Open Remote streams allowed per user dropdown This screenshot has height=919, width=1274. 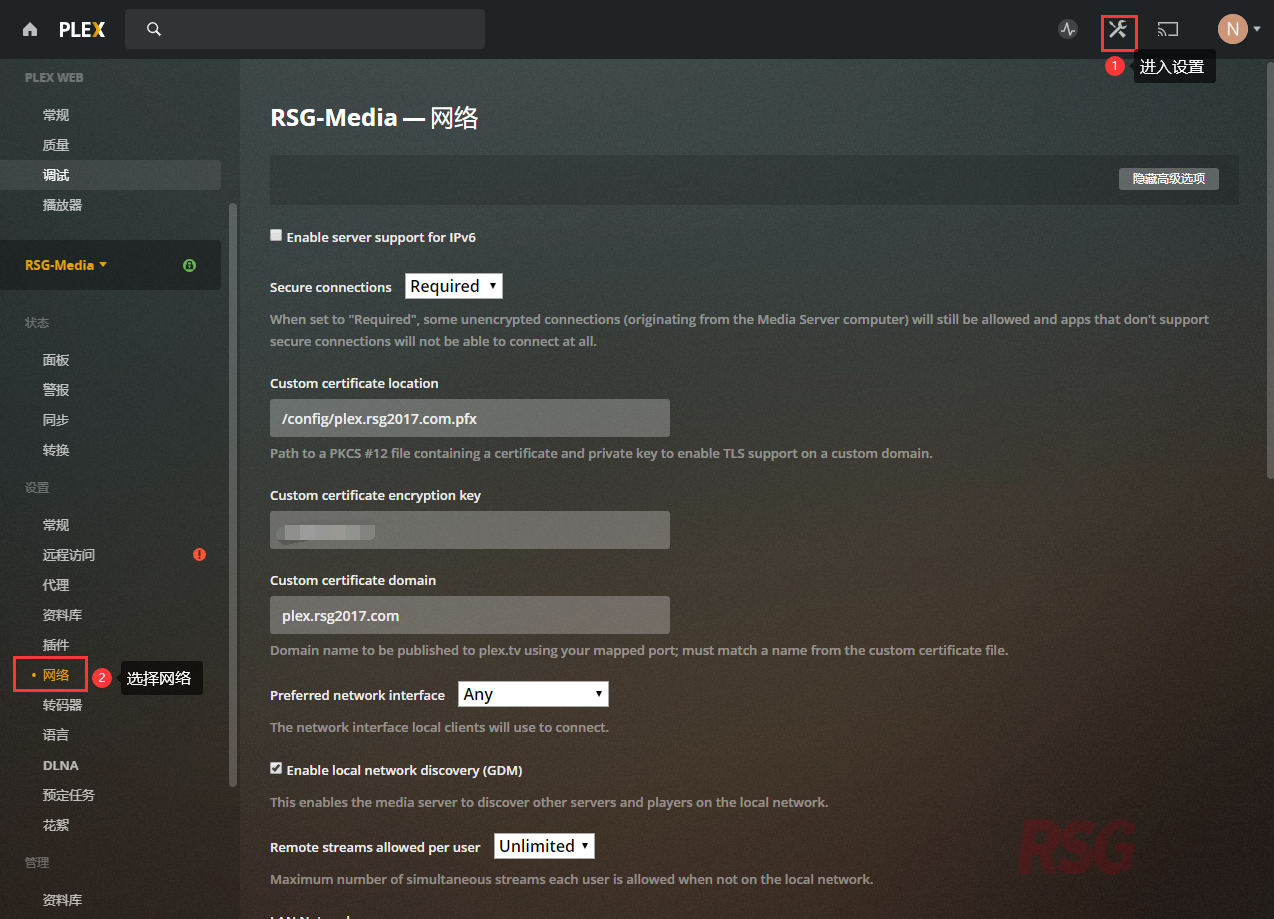click(x=544, y=846)
